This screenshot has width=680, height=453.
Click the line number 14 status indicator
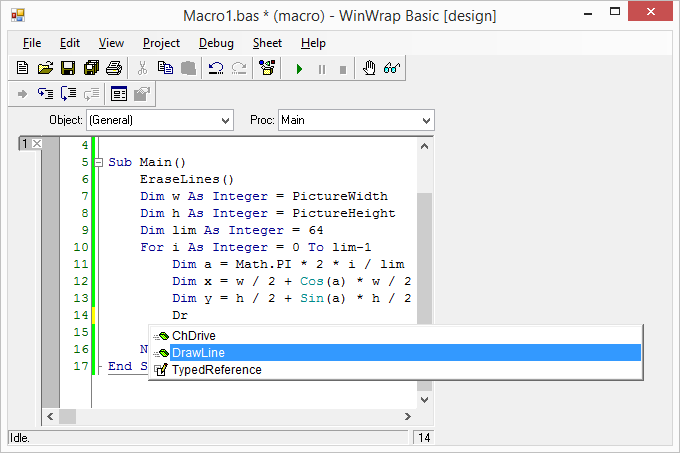(424, 438)
